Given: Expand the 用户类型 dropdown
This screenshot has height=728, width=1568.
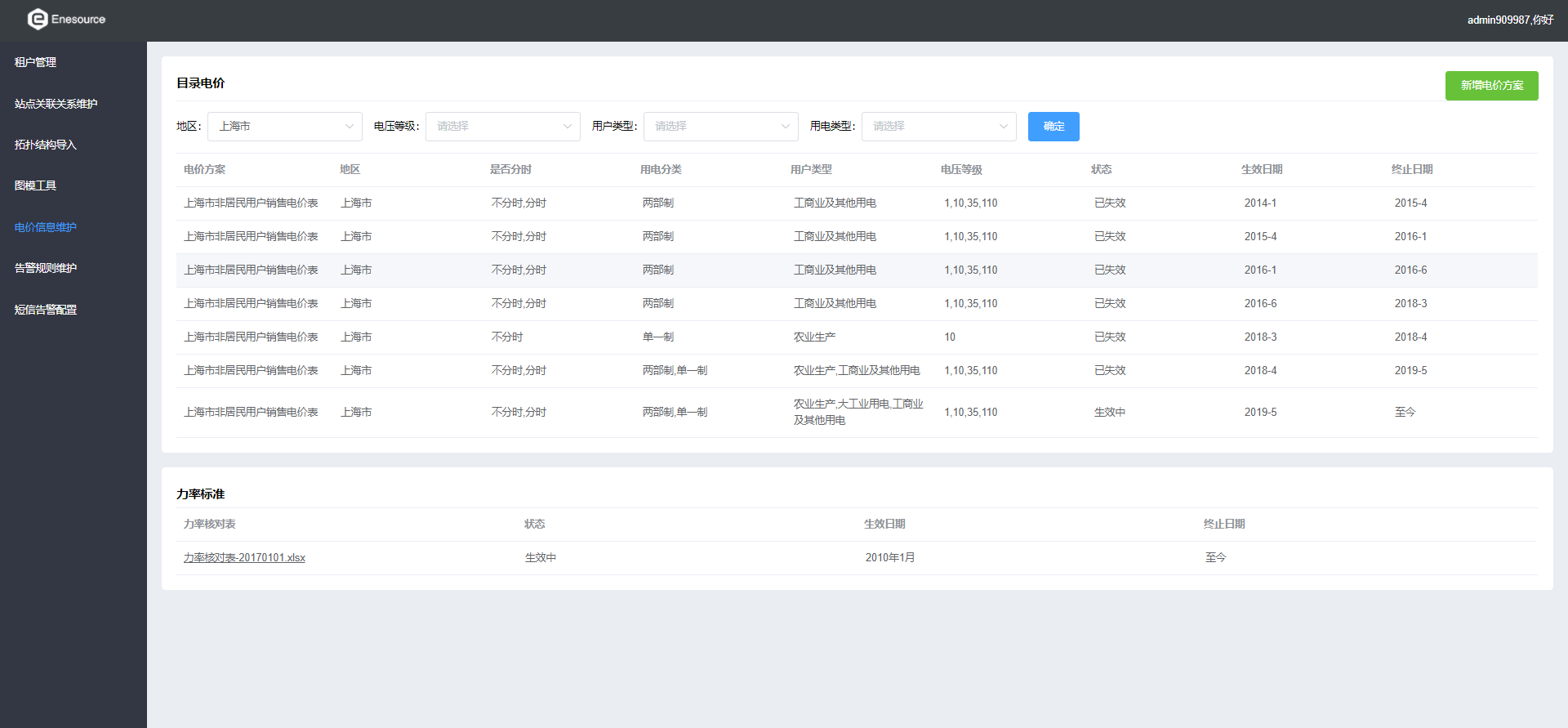Looking at the screenshot, I should tap(721, 126).
